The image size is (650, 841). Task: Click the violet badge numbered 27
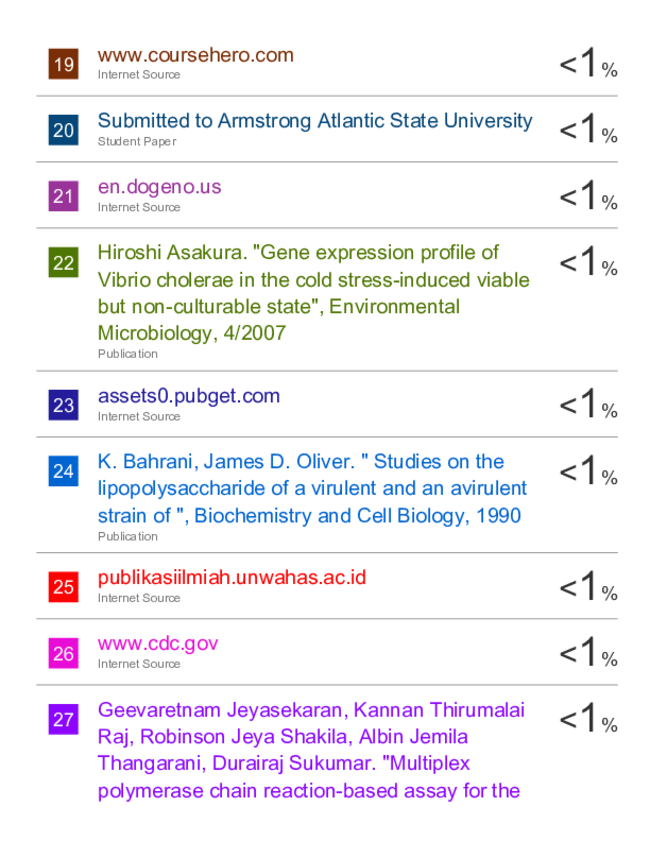[63, 719]
